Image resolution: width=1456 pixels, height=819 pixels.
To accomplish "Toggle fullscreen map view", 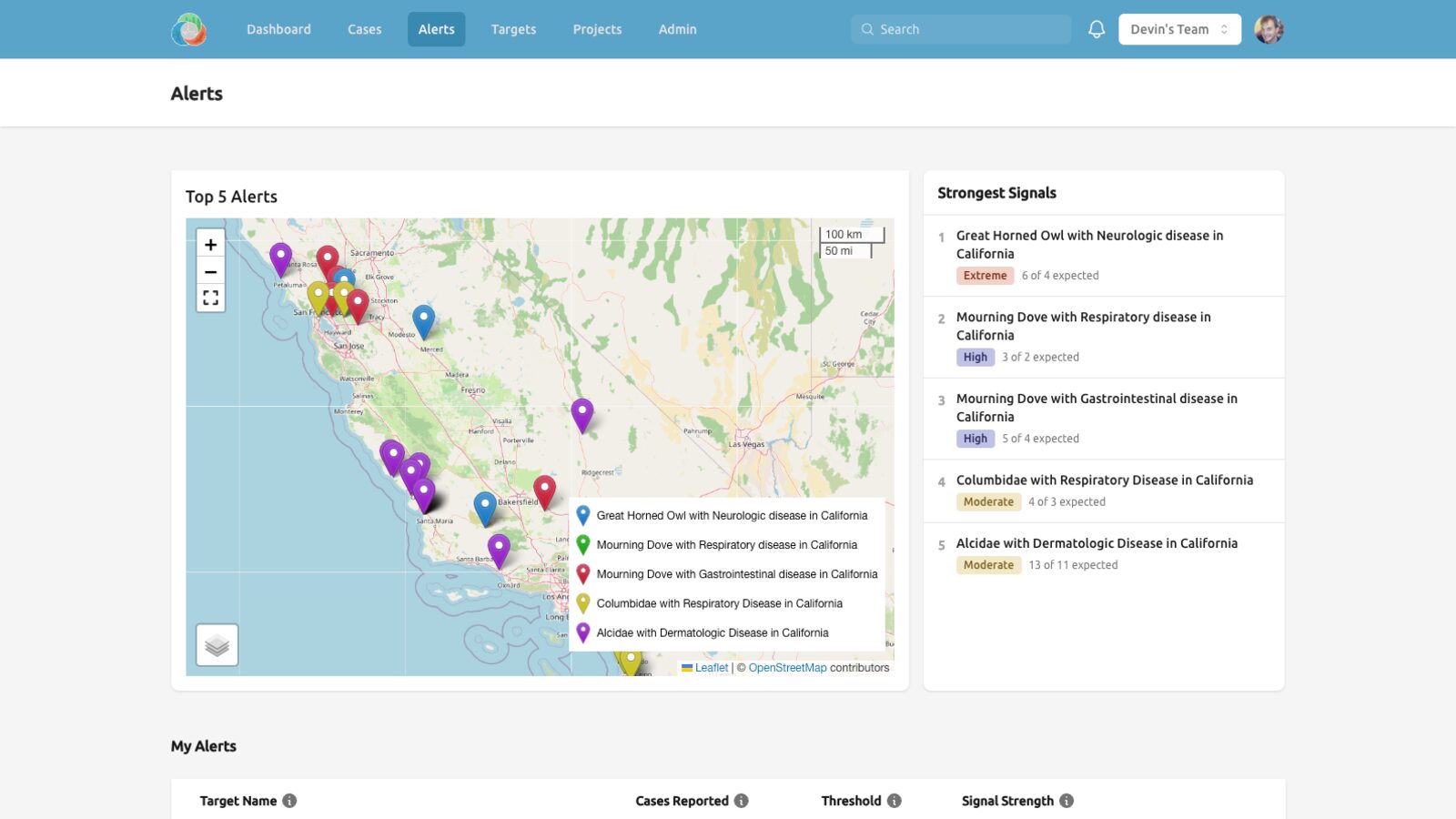I will [210, 298].
